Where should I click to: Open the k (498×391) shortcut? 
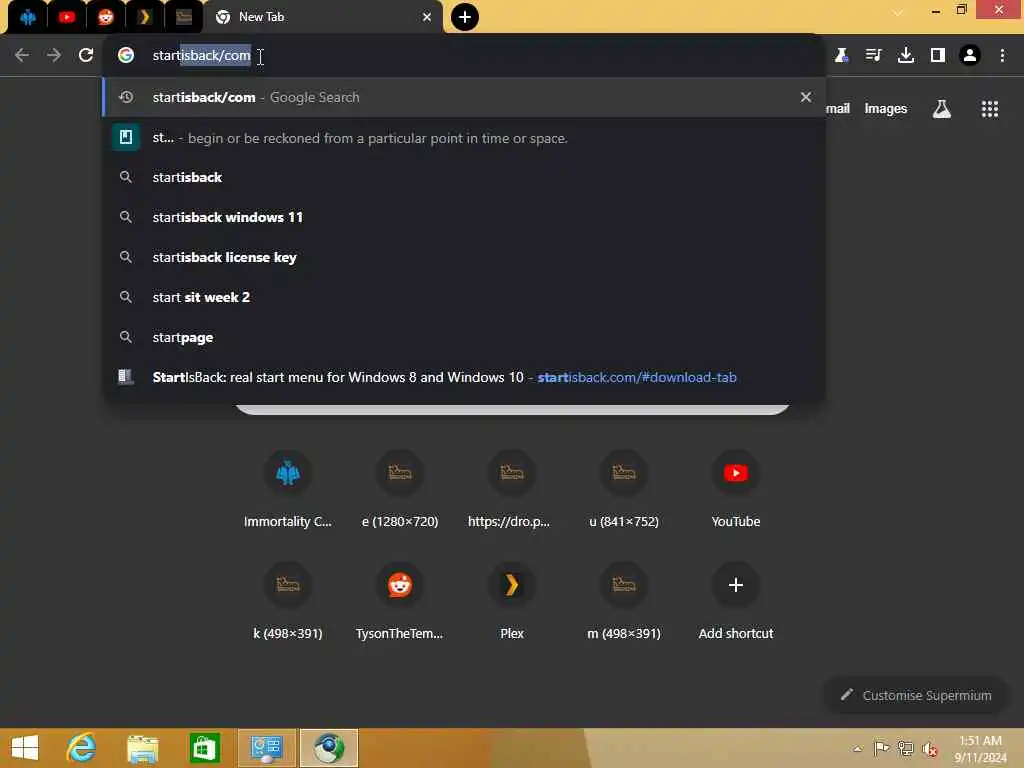coord(287,601)
